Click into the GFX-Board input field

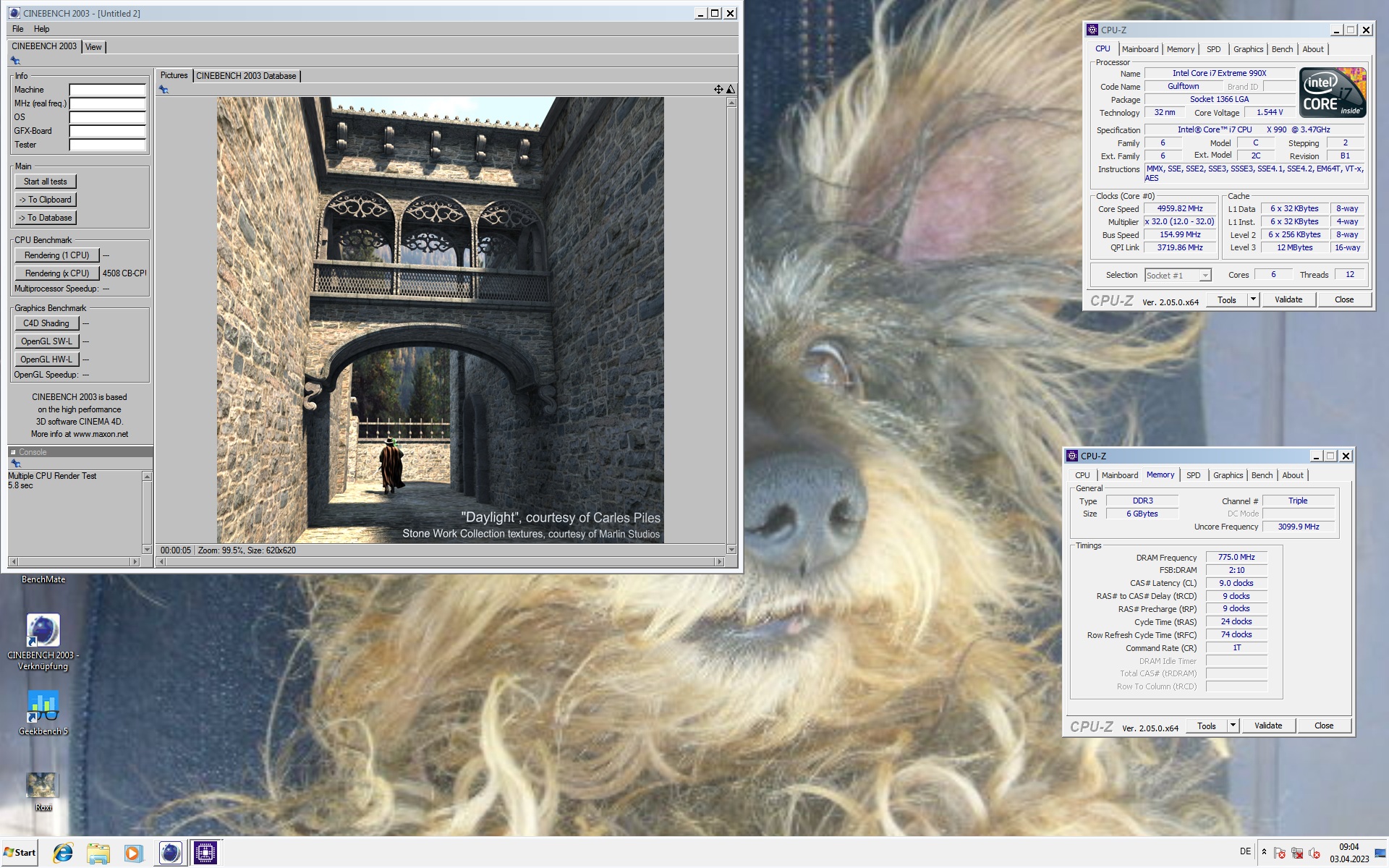click(107, 131)
